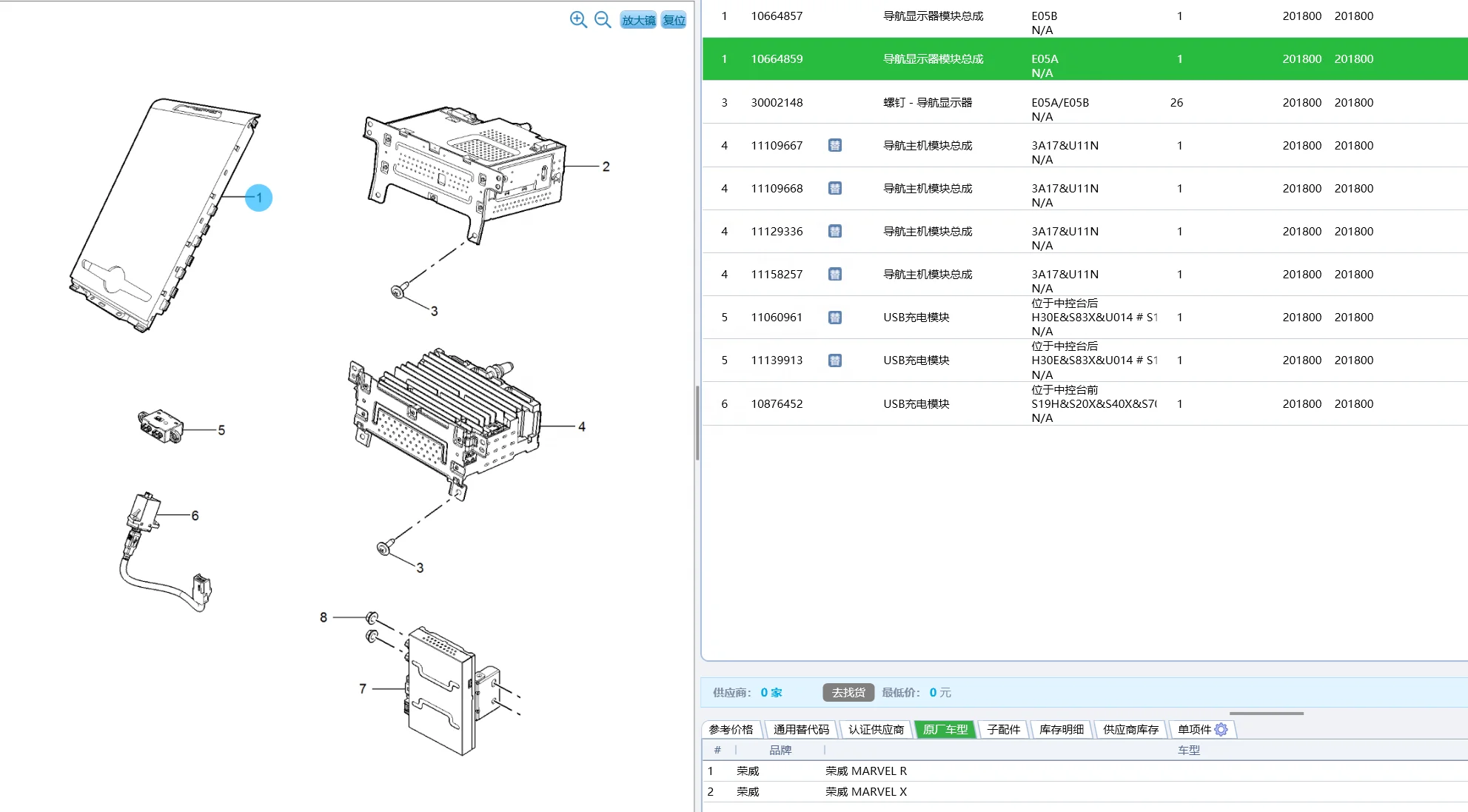Select callout number 7 in diagram
1468x812 pixels.
coord(363,688)
